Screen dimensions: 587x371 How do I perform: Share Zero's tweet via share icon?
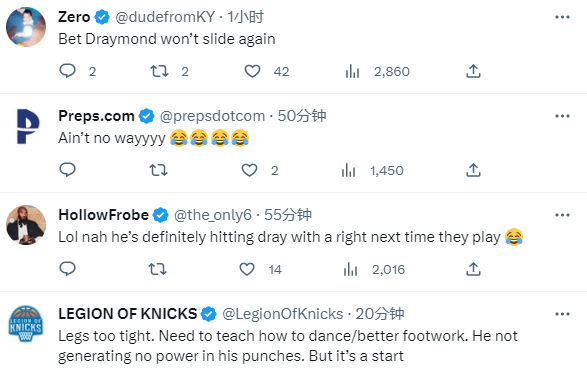473,71
